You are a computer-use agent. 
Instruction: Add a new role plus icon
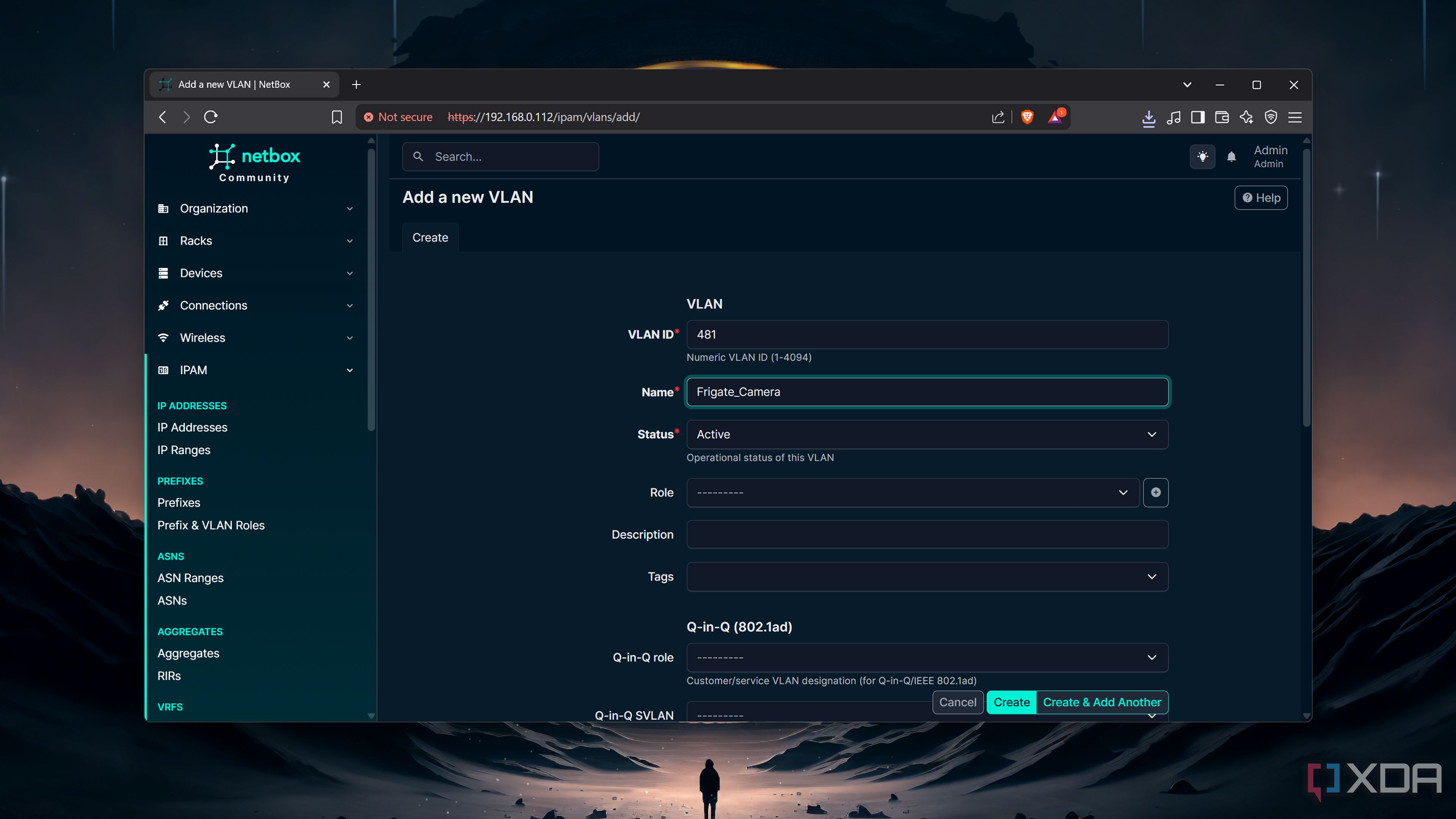1156,492
